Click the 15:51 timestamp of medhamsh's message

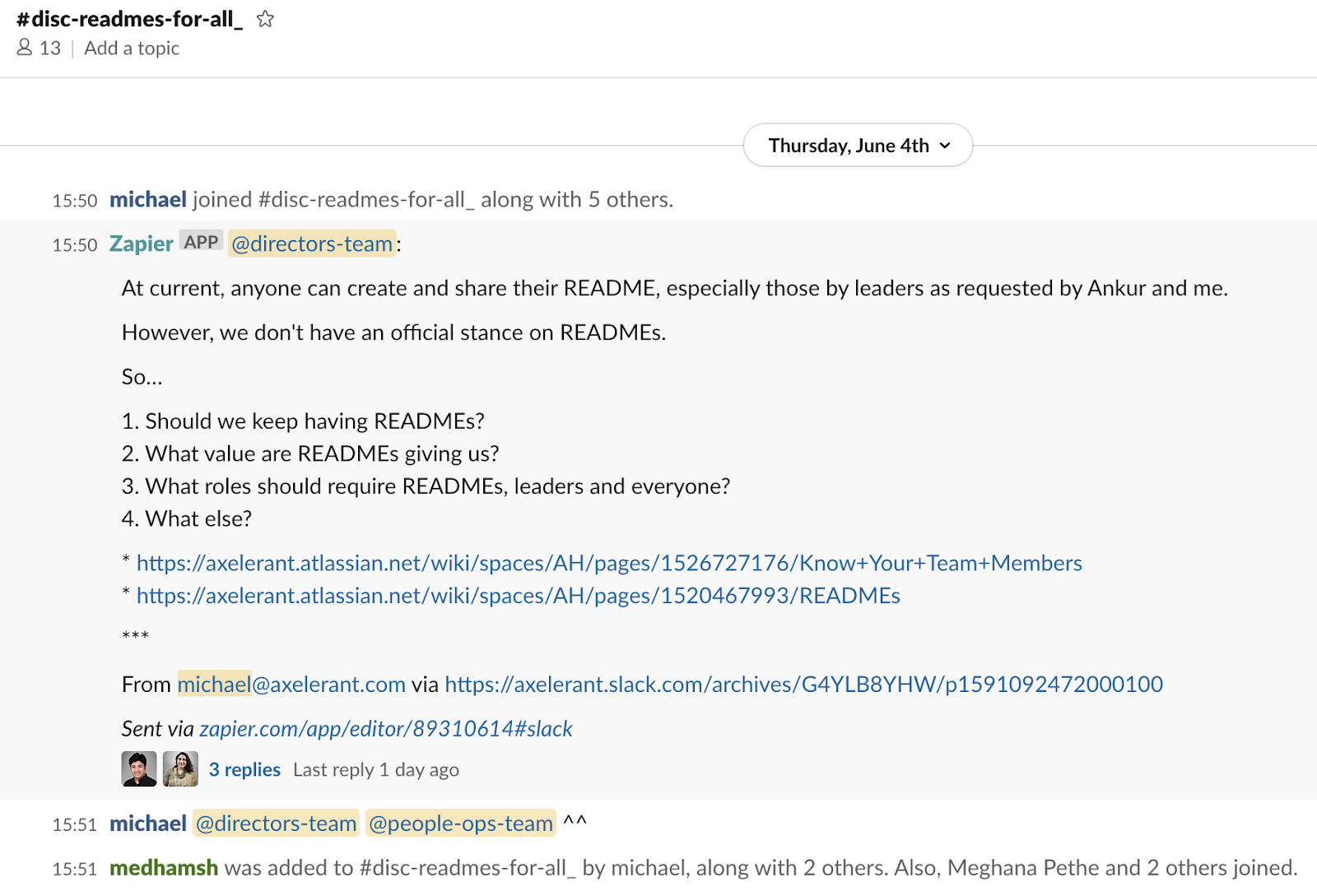click(x=75, y=869)
